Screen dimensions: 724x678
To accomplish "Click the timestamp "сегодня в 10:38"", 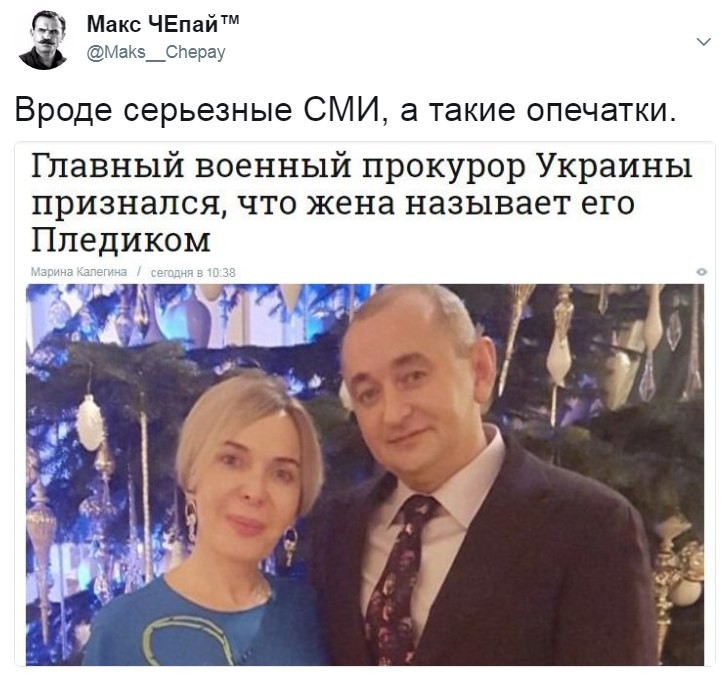I will pyautogui.click(x=193, y=272).
